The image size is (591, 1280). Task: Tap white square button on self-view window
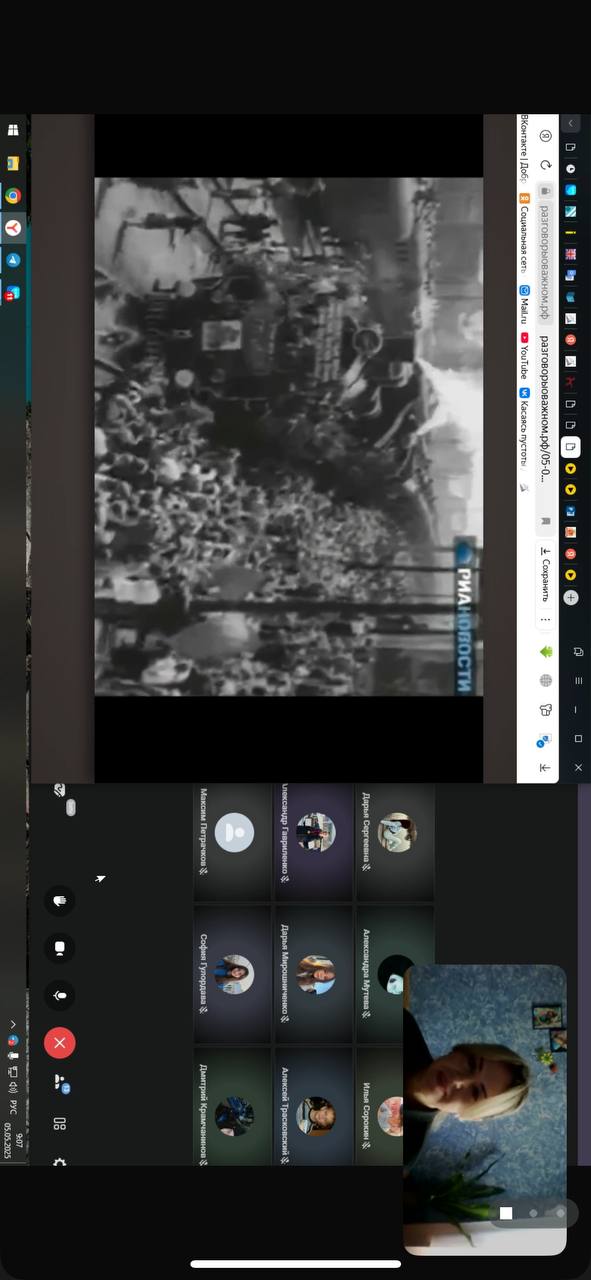coord(506,1213)
